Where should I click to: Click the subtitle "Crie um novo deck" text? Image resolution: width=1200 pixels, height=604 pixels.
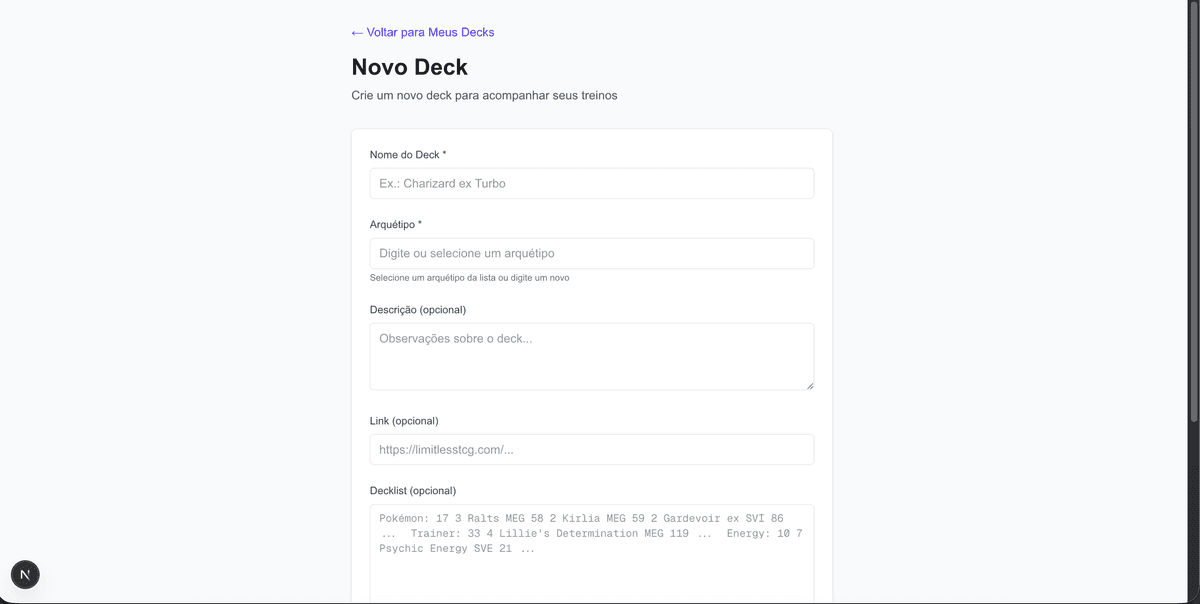[484, 96]
